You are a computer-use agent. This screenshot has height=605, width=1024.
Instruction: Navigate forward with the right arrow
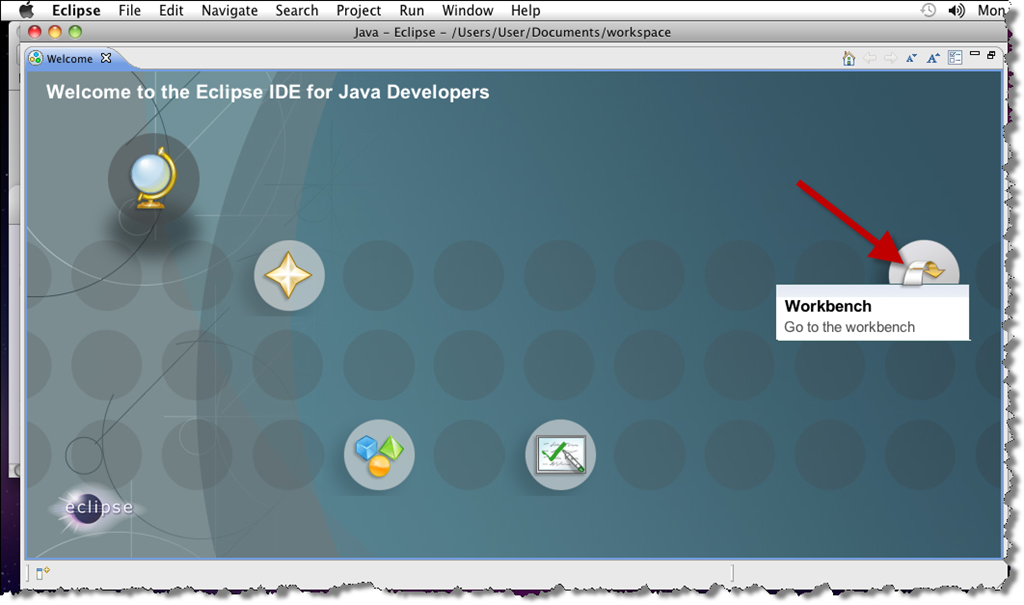pyautogui.click(x=890, y=58)
